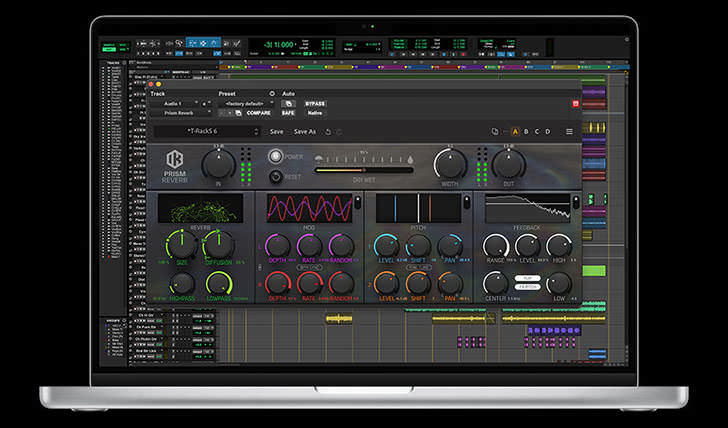The width and height of the screenshot is (728, 428).
Task: Click the purple MOD L RANDOM knob
Action: 341,246
